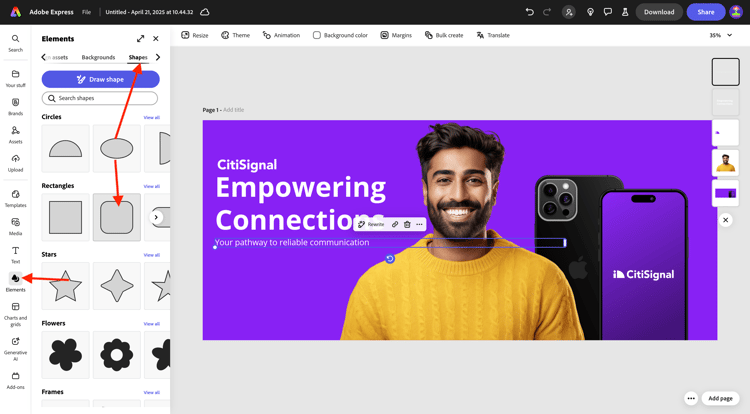Viewport: 750px width, 414px height.
Task: Open page more options ellipsis button
Action: 691,398
